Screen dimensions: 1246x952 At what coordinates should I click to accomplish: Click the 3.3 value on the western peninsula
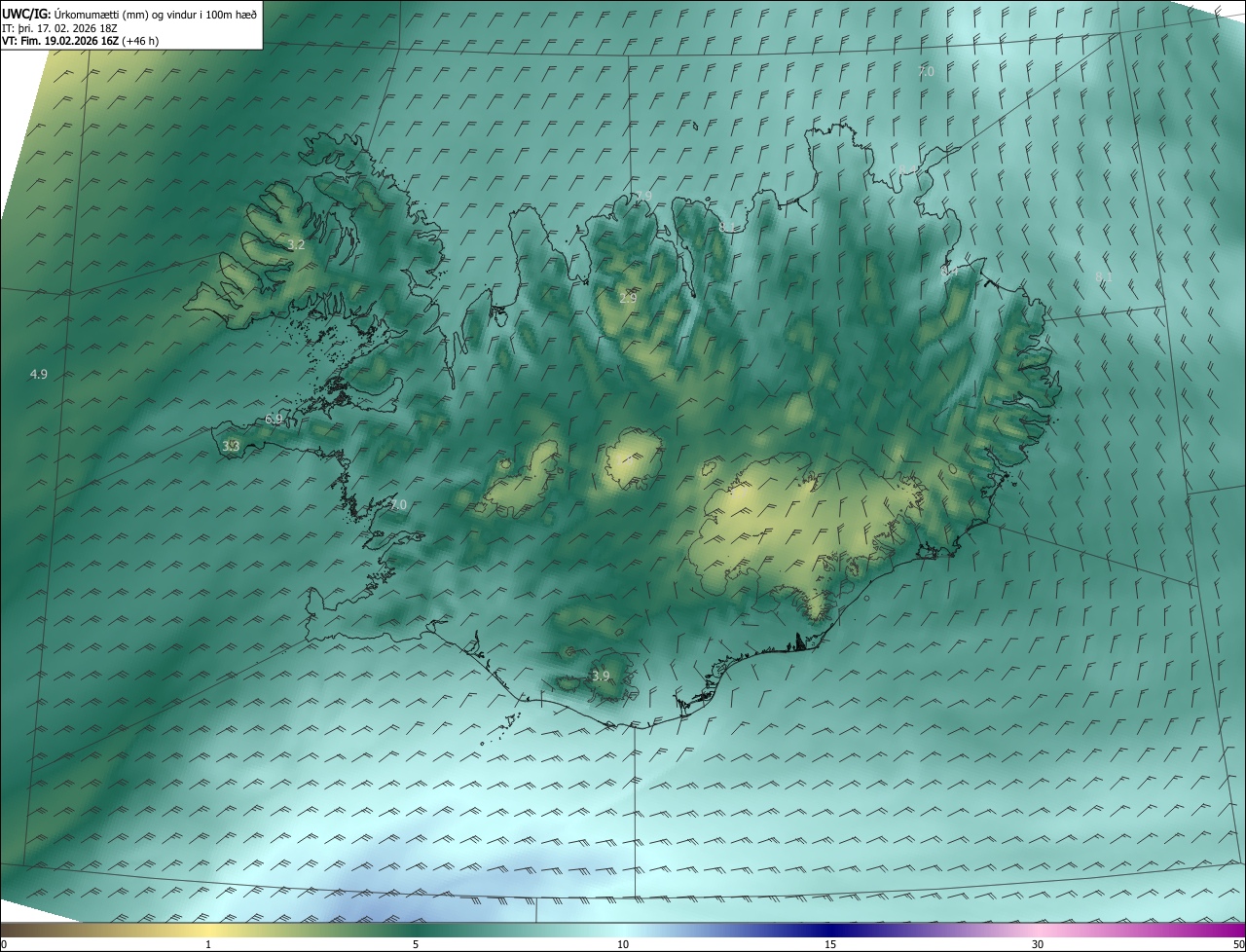click(x=231, y=447)
